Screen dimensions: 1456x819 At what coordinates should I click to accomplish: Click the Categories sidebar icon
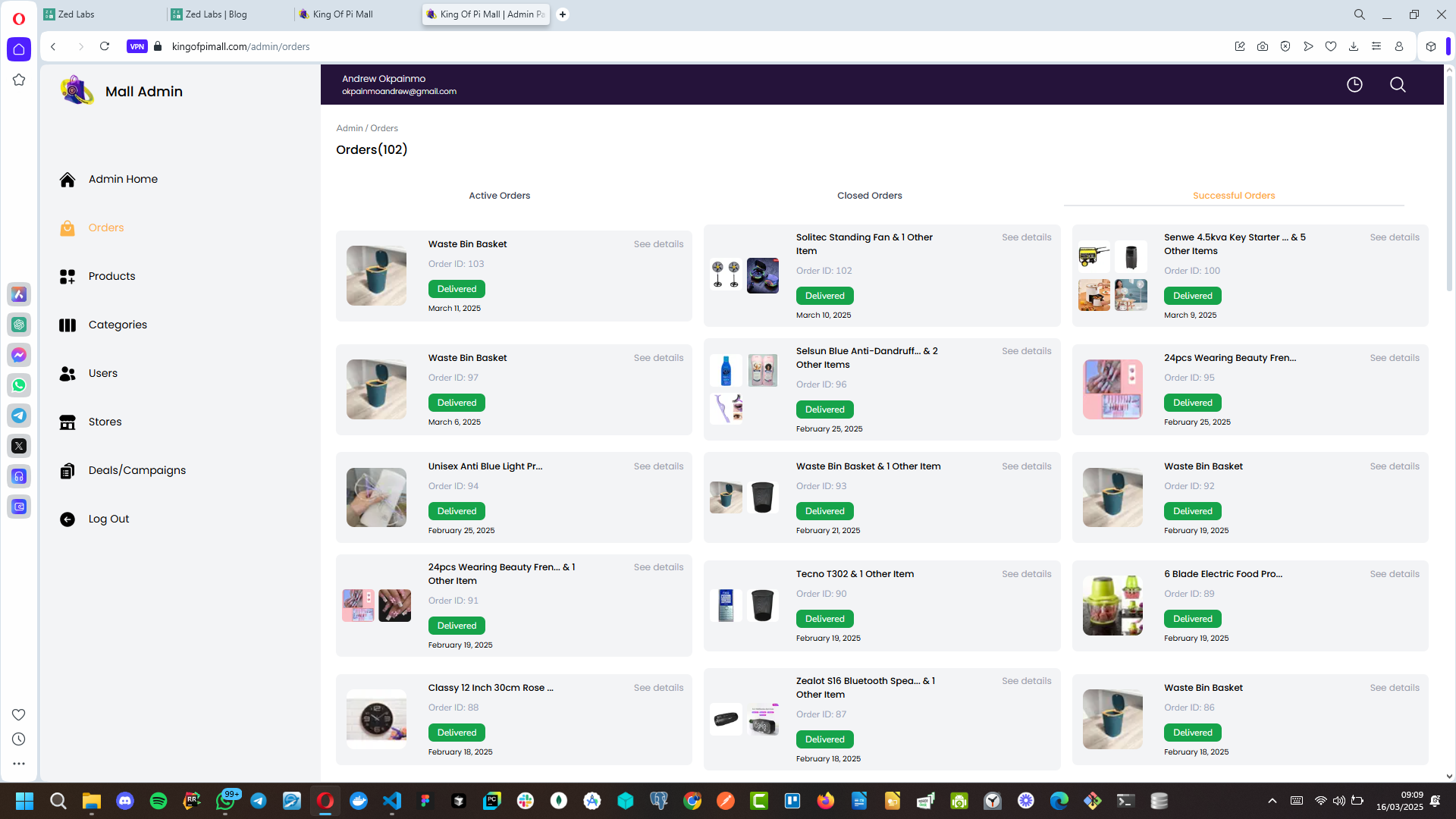pos(67,325)
